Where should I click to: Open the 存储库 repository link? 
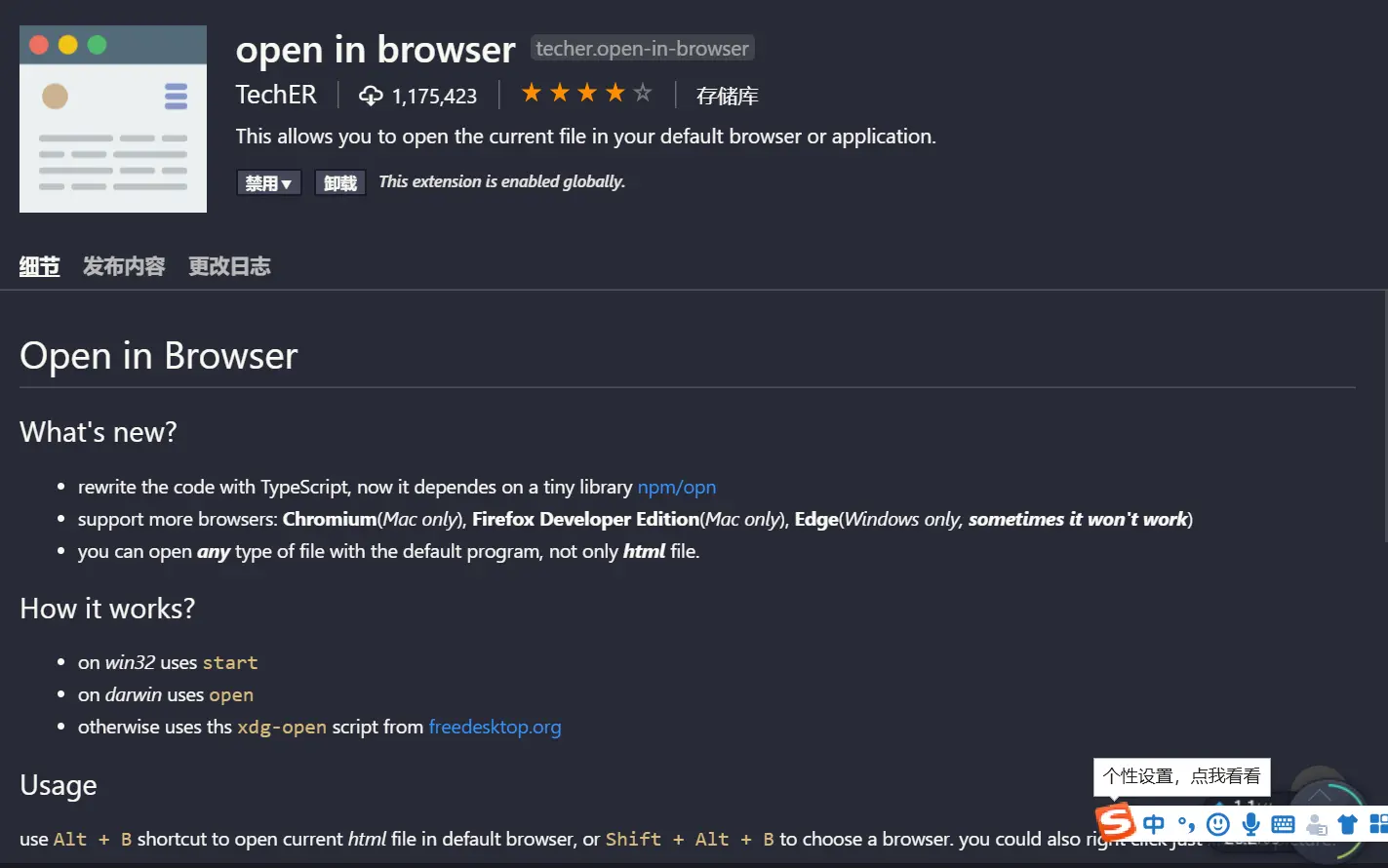(727, 96)
